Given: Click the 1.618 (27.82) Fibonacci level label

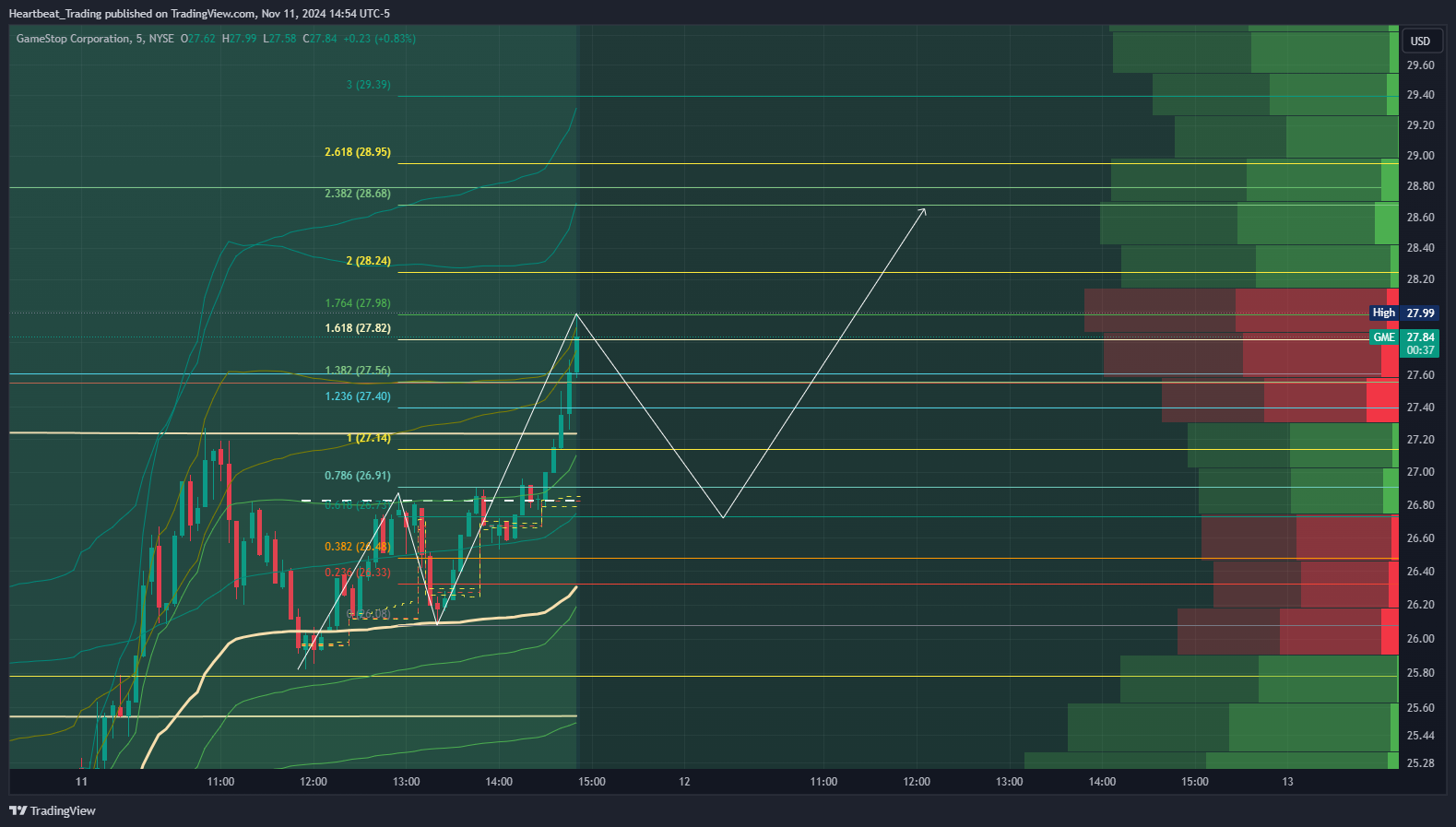Looking at the screenshot, I should (x=358, y=328).
